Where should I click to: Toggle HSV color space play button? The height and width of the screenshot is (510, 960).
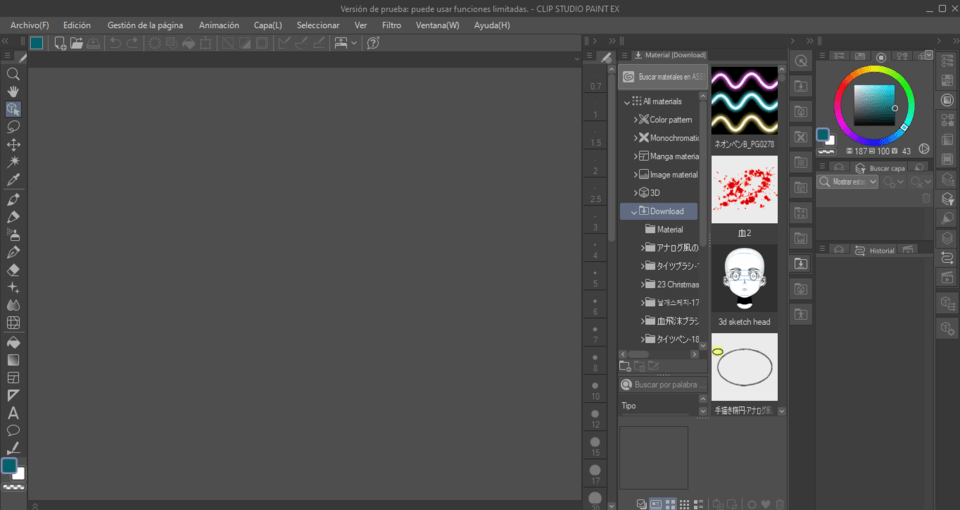pyautogui.click(x=924, y=149)
